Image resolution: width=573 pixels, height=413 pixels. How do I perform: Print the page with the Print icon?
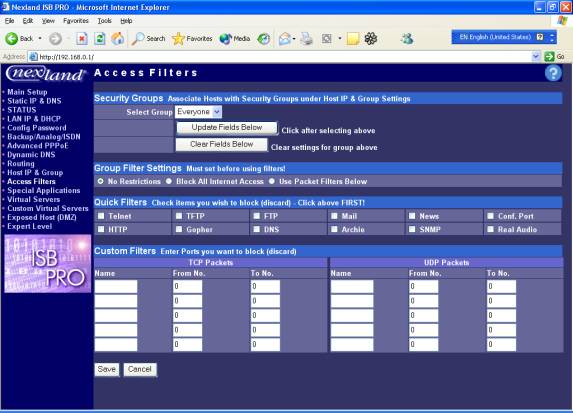coord(307,38)
